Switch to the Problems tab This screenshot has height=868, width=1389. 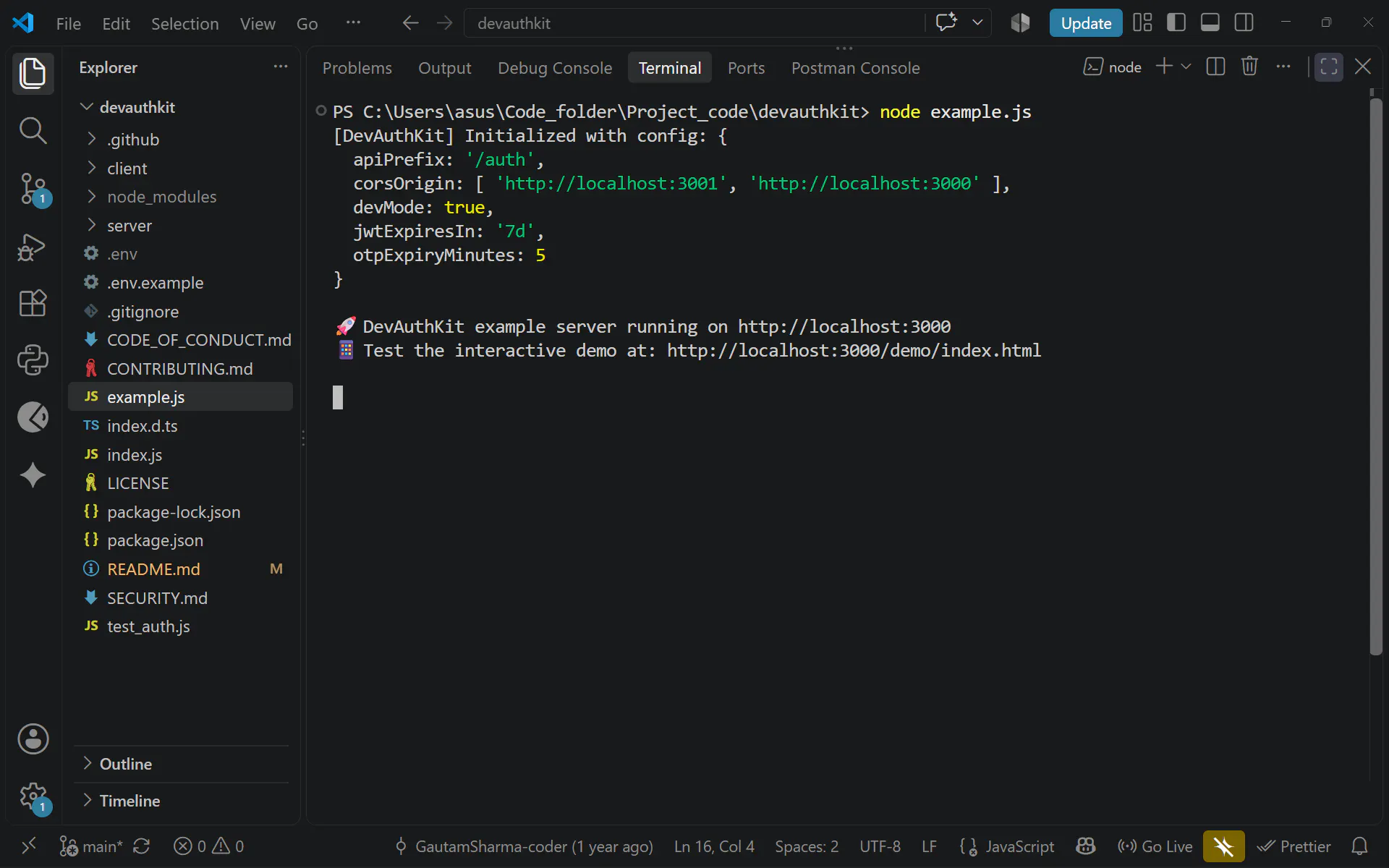[x=357, y=68]
